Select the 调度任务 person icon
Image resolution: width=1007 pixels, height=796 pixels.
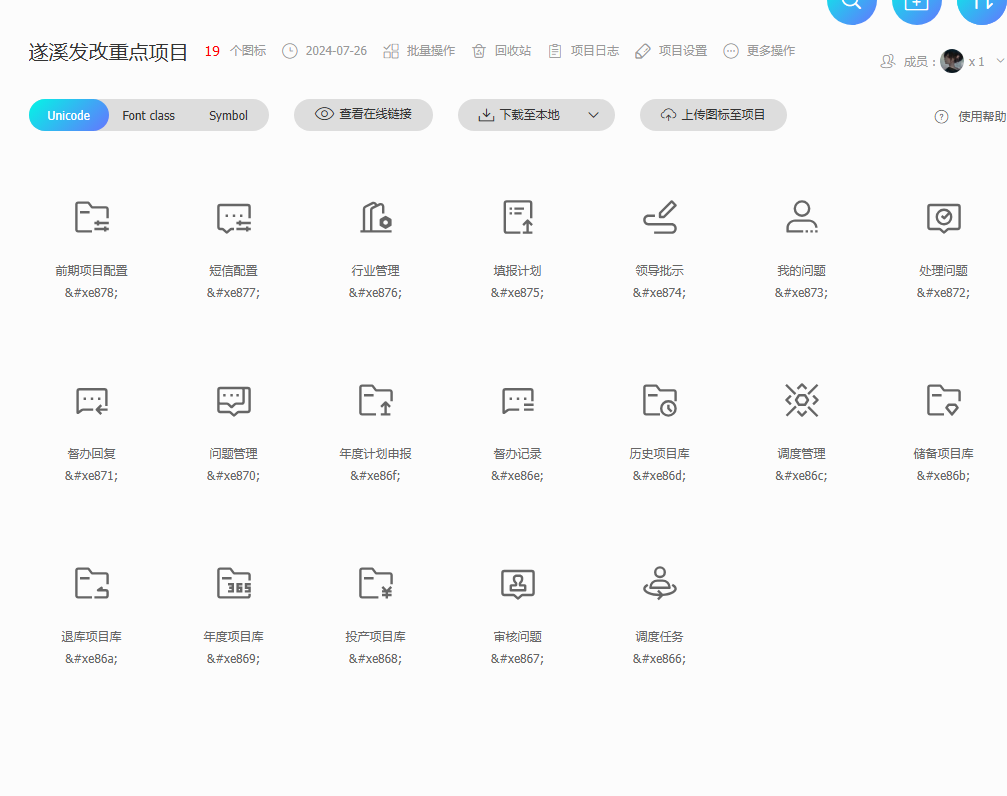(659, 583)
